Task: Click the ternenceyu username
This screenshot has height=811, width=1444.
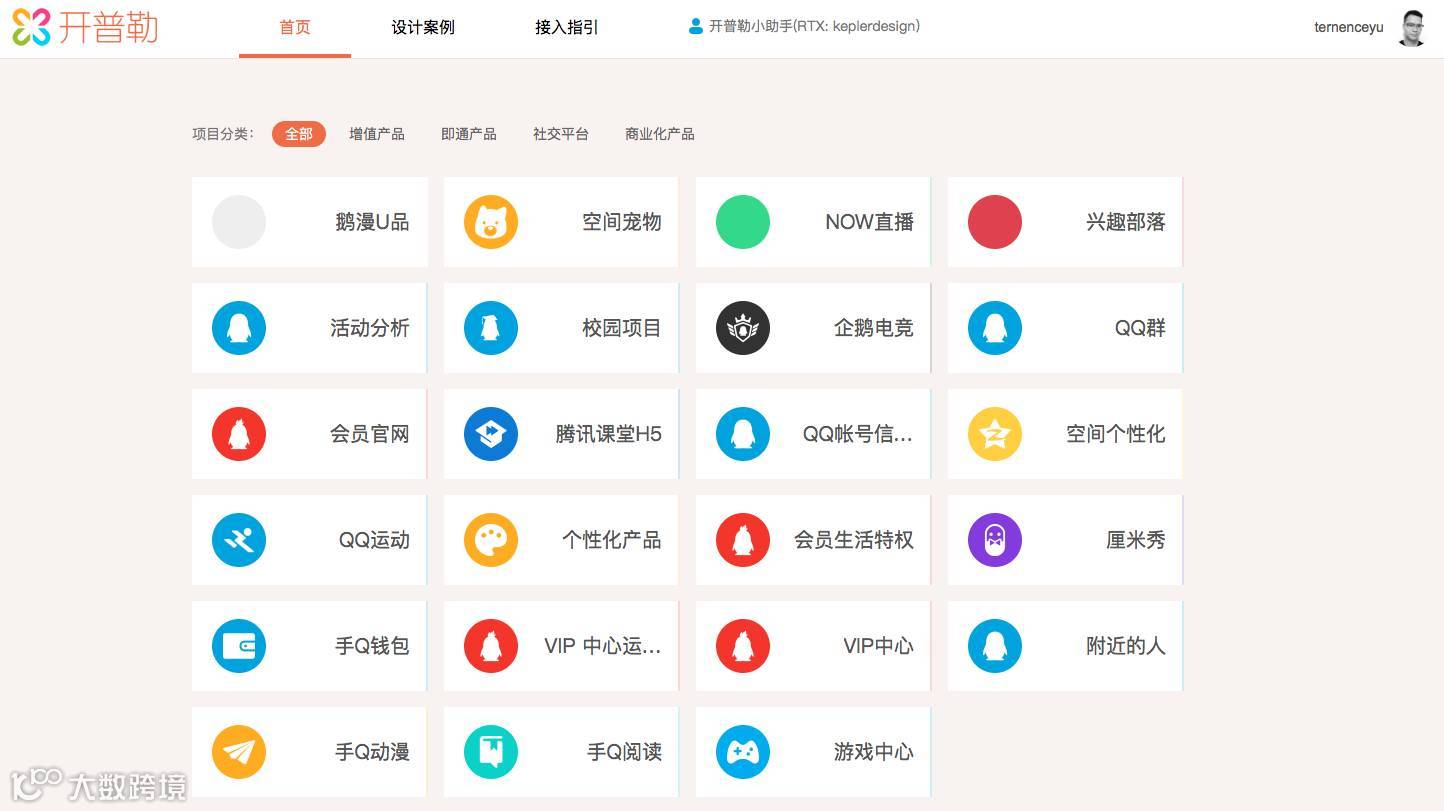Action: coord(1349,27)
